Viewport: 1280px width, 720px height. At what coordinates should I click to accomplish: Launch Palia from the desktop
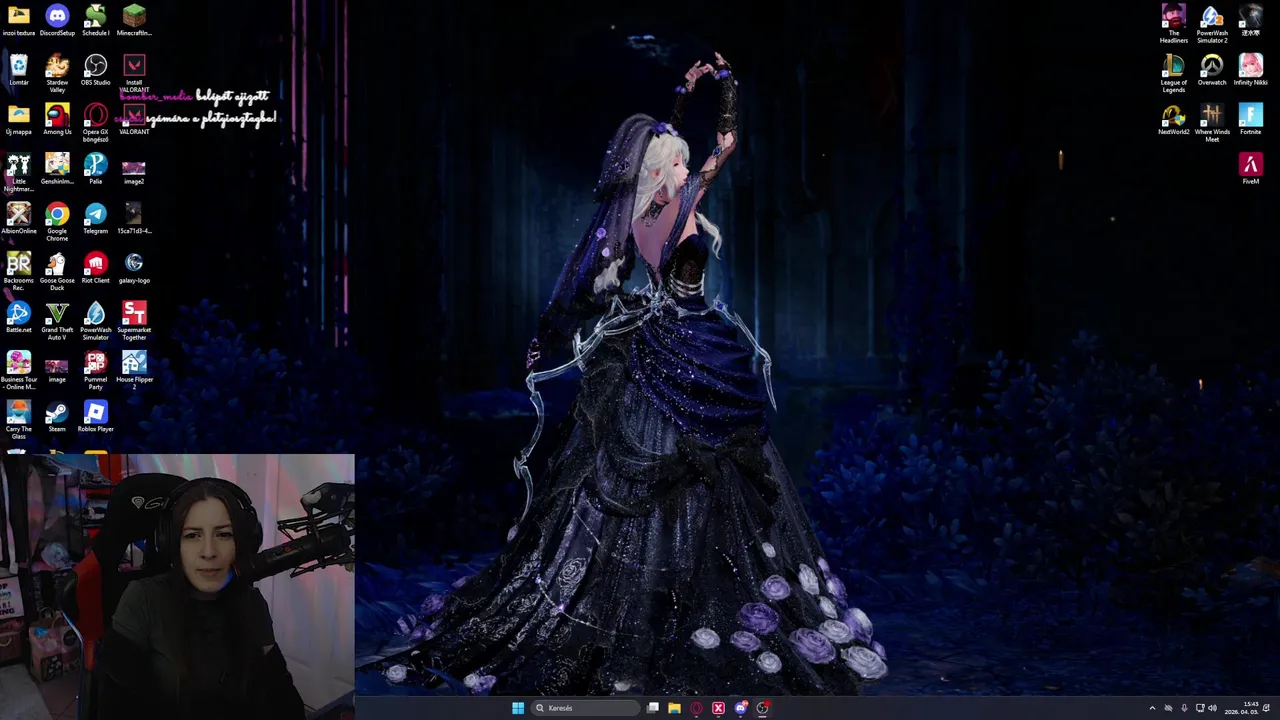tap(95, 168)
